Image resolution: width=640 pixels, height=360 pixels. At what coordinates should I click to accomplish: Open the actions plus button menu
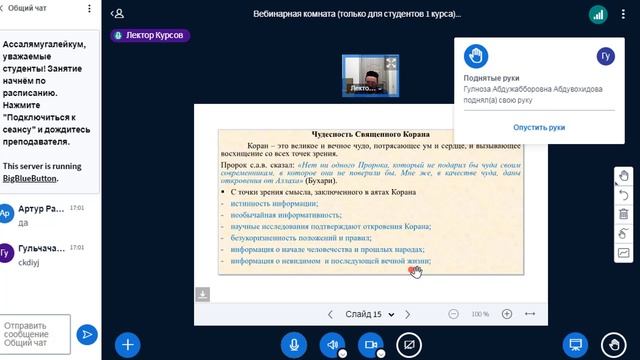pyautogui.click(x=127, y=345)
